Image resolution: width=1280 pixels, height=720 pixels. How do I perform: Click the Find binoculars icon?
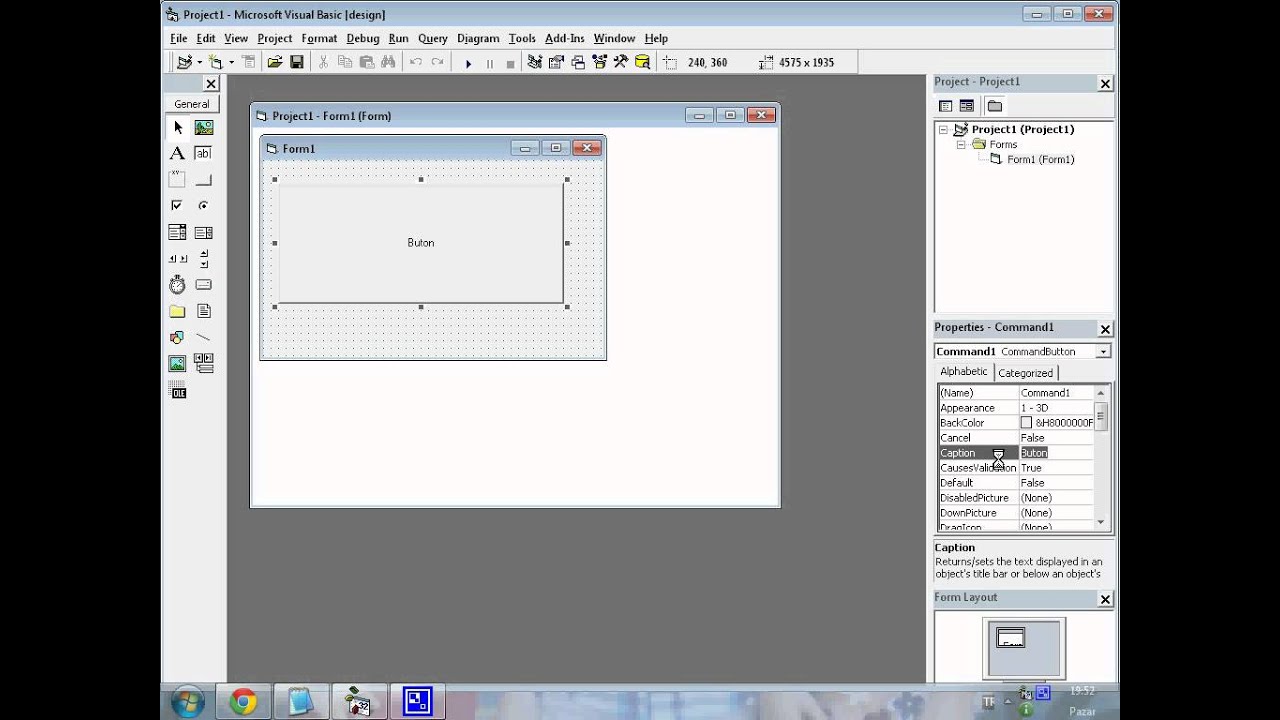click(388, 62)
